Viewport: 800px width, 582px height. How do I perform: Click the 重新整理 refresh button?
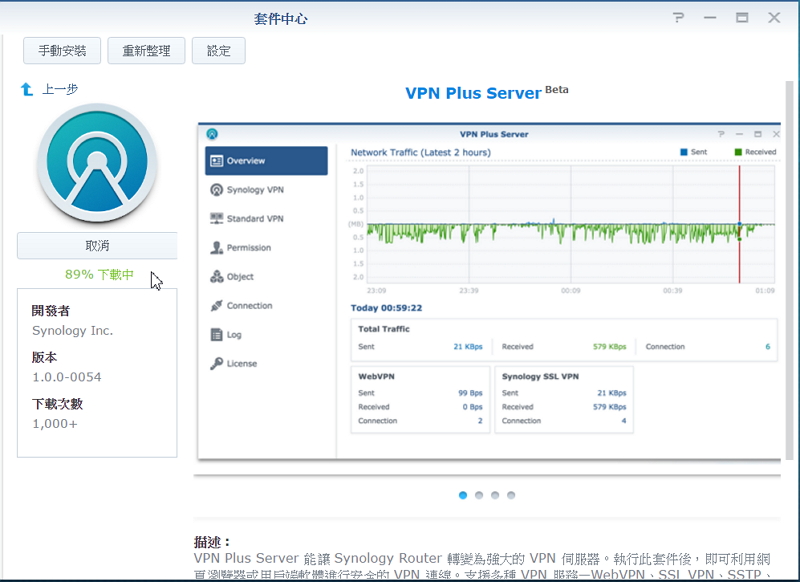click(x=146, y=50)
